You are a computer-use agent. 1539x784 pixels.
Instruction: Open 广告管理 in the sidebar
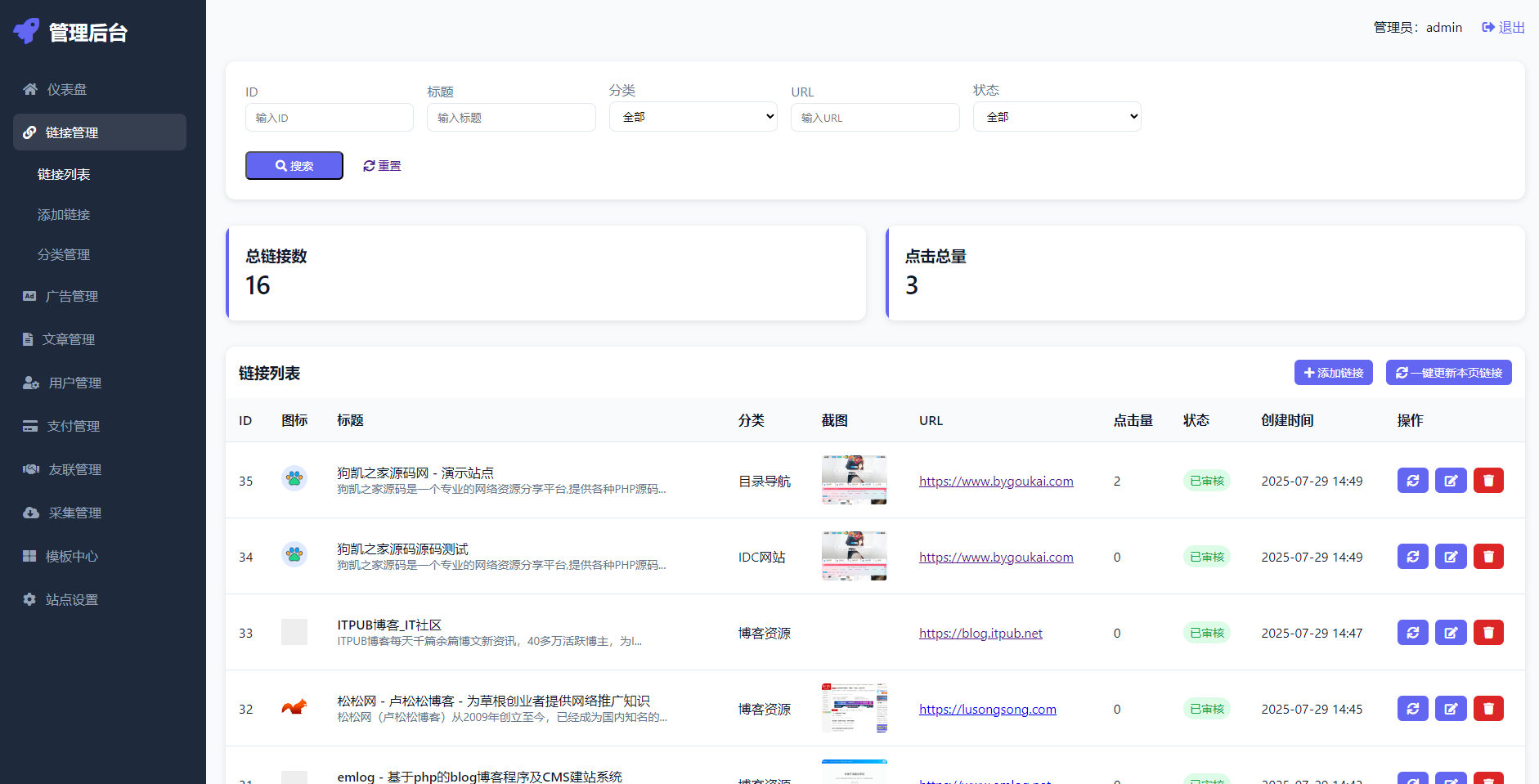(x=72, y=296)
